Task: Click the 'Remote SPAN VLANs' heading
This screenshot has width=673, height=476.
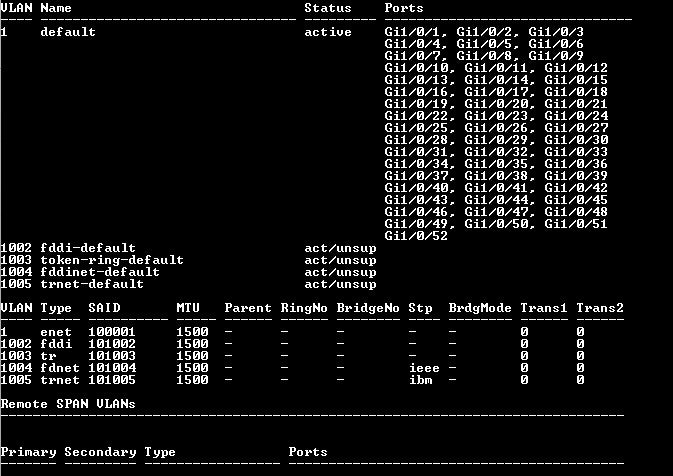Action: coord(68,404)
